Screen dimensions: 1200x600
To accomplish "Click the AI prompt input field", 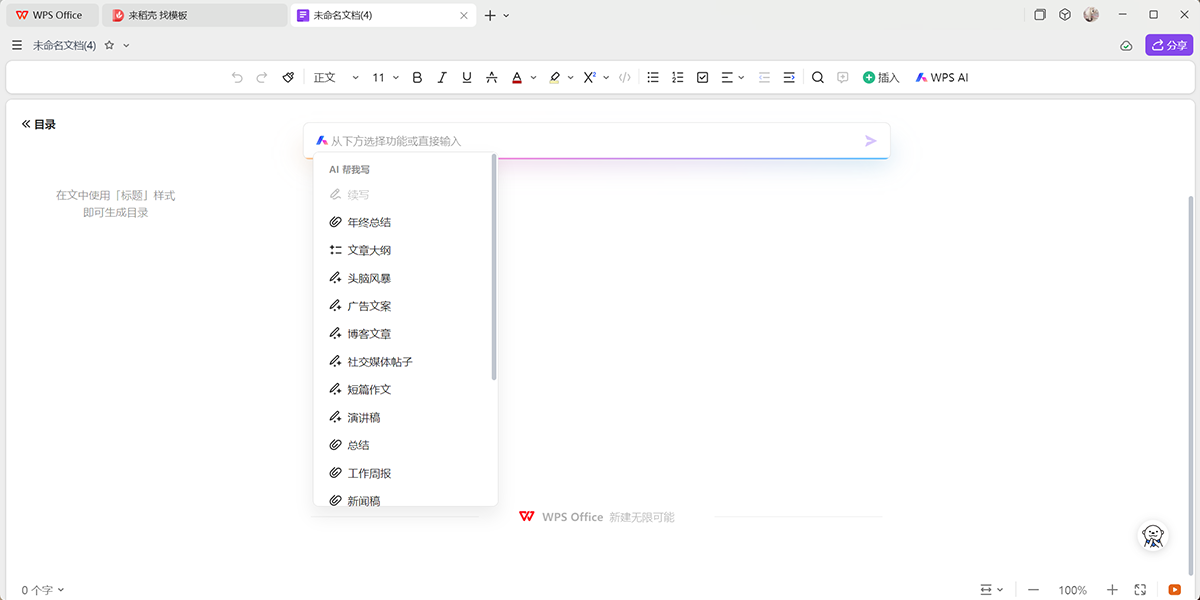I will (x=590, y=140).
